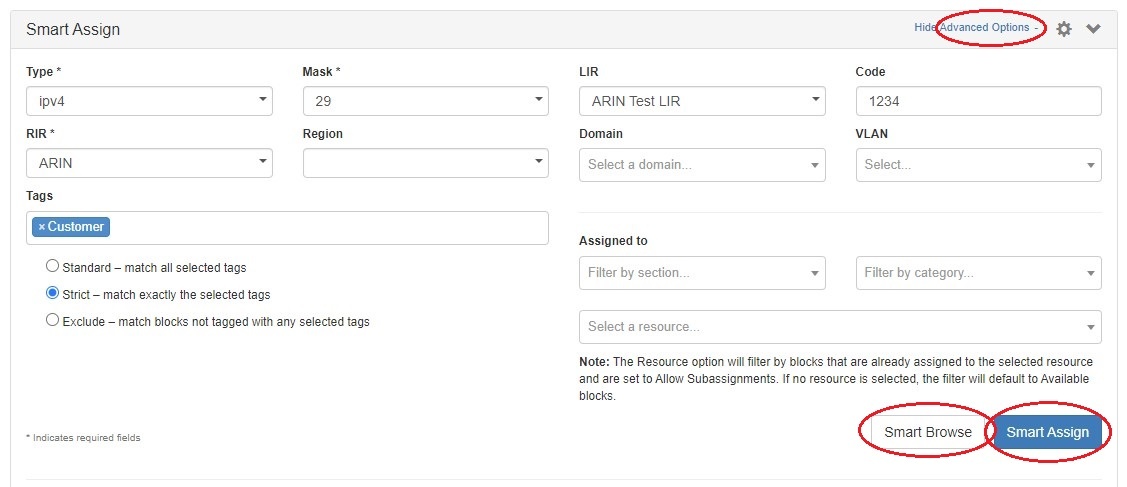Open the gear settings icon
This screenshot has width=1127, height=487.
1064,29
